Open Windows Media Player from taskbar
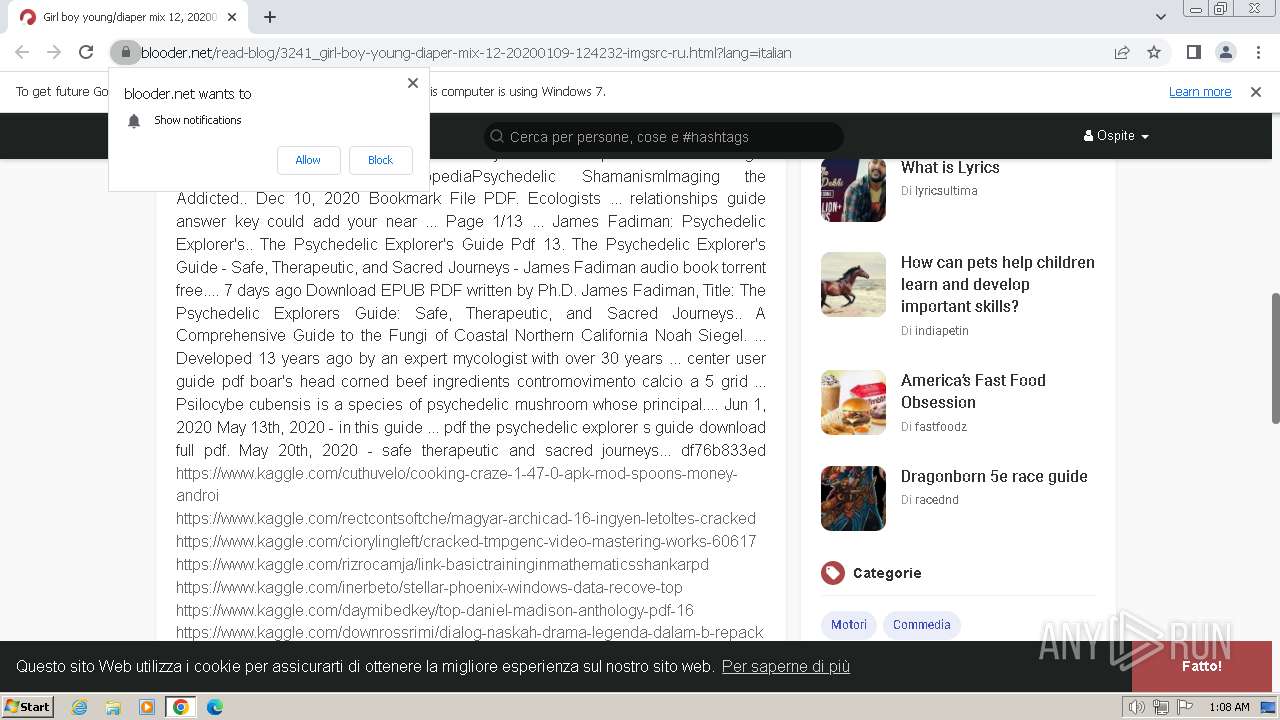Image resolution: width=1280 pixels, height=720 pixels. [147, 707]
